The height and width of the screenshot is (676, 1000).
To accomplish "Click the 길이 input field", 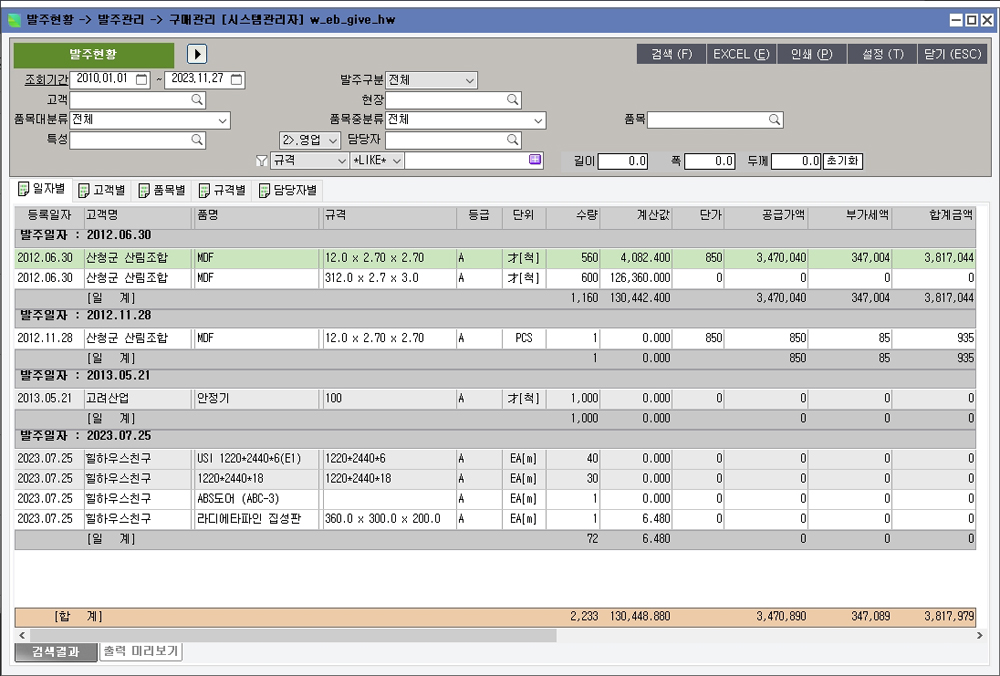I will coord(622,161).
